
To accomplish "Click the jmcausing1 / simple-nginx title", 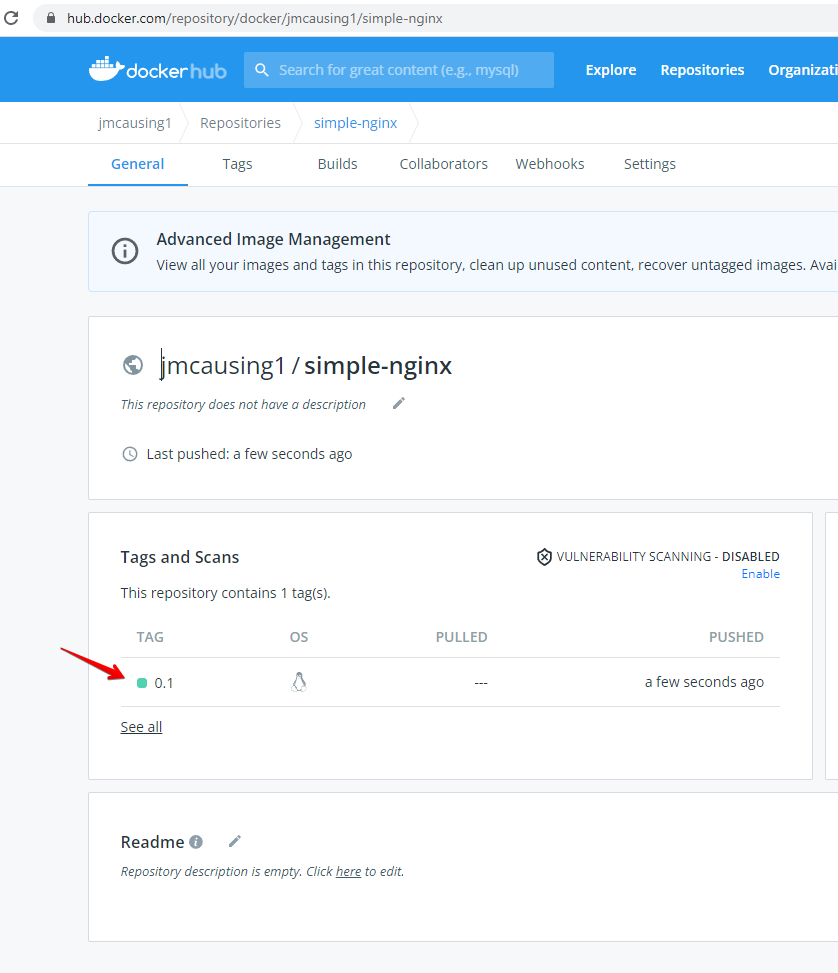I will pos(306,365).
